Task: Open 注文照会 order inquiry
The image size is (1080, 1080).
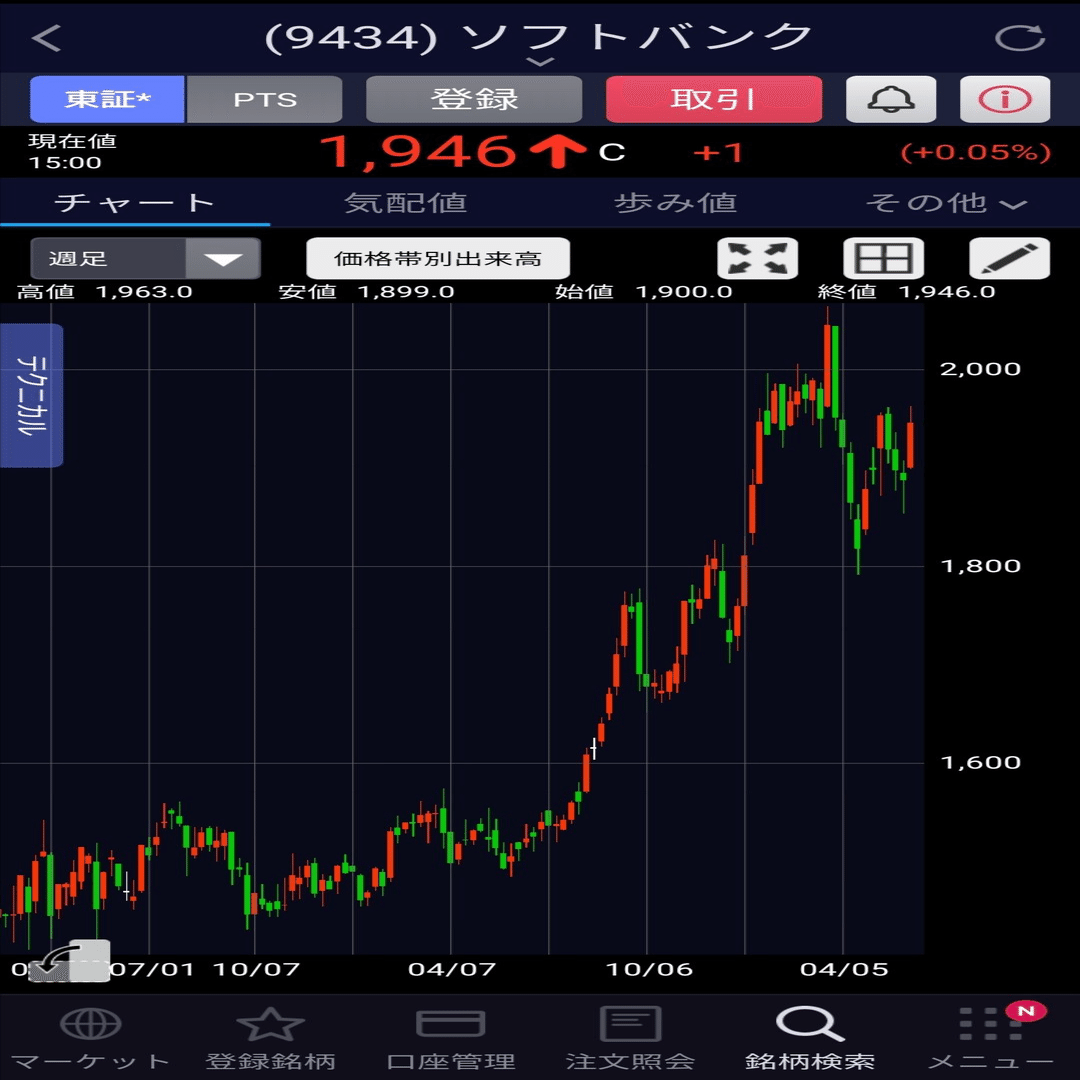Action: tap(630, 1039)
